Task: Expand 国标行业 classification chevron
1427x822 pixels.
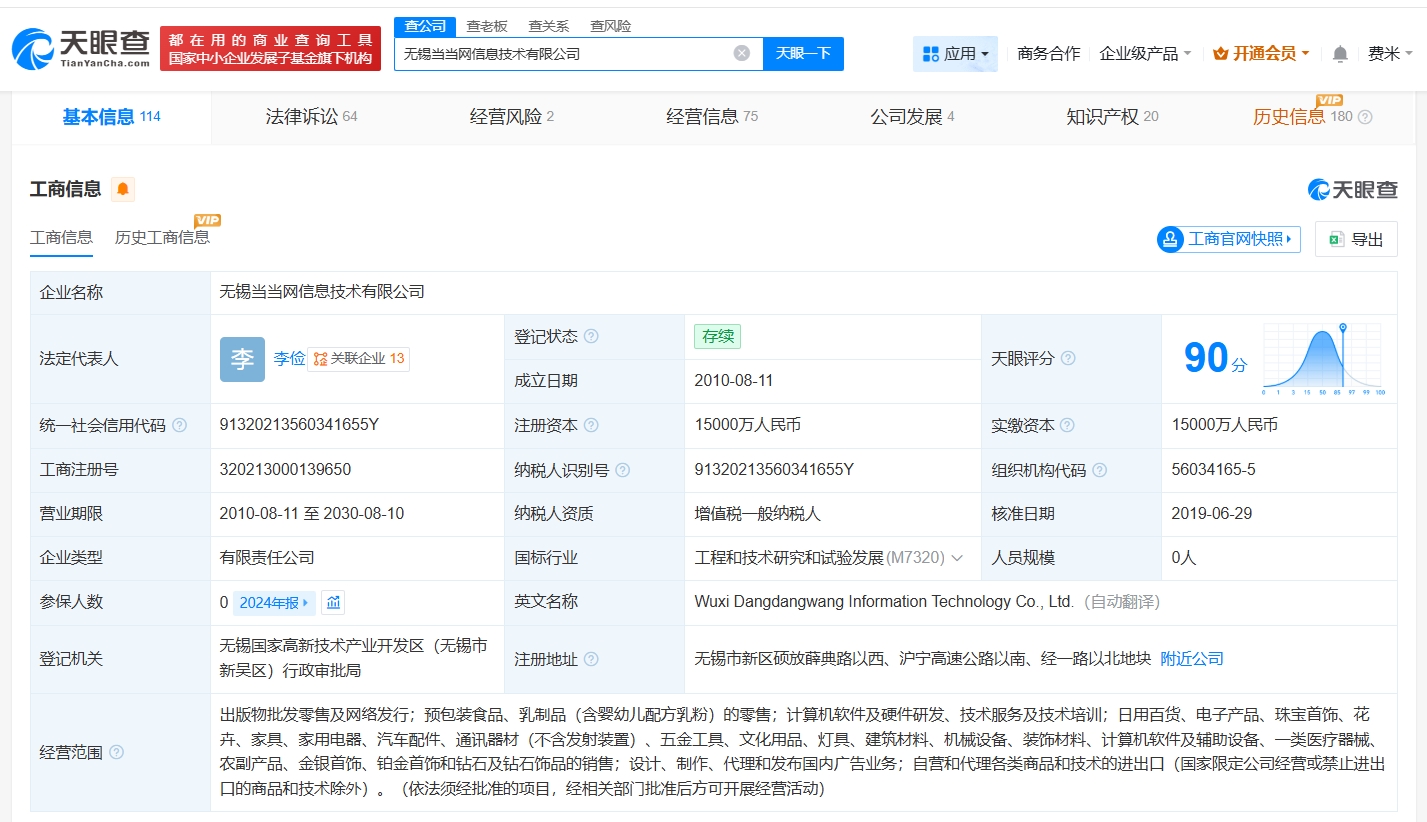Action: pyautogui.click(x=957, y=558)
